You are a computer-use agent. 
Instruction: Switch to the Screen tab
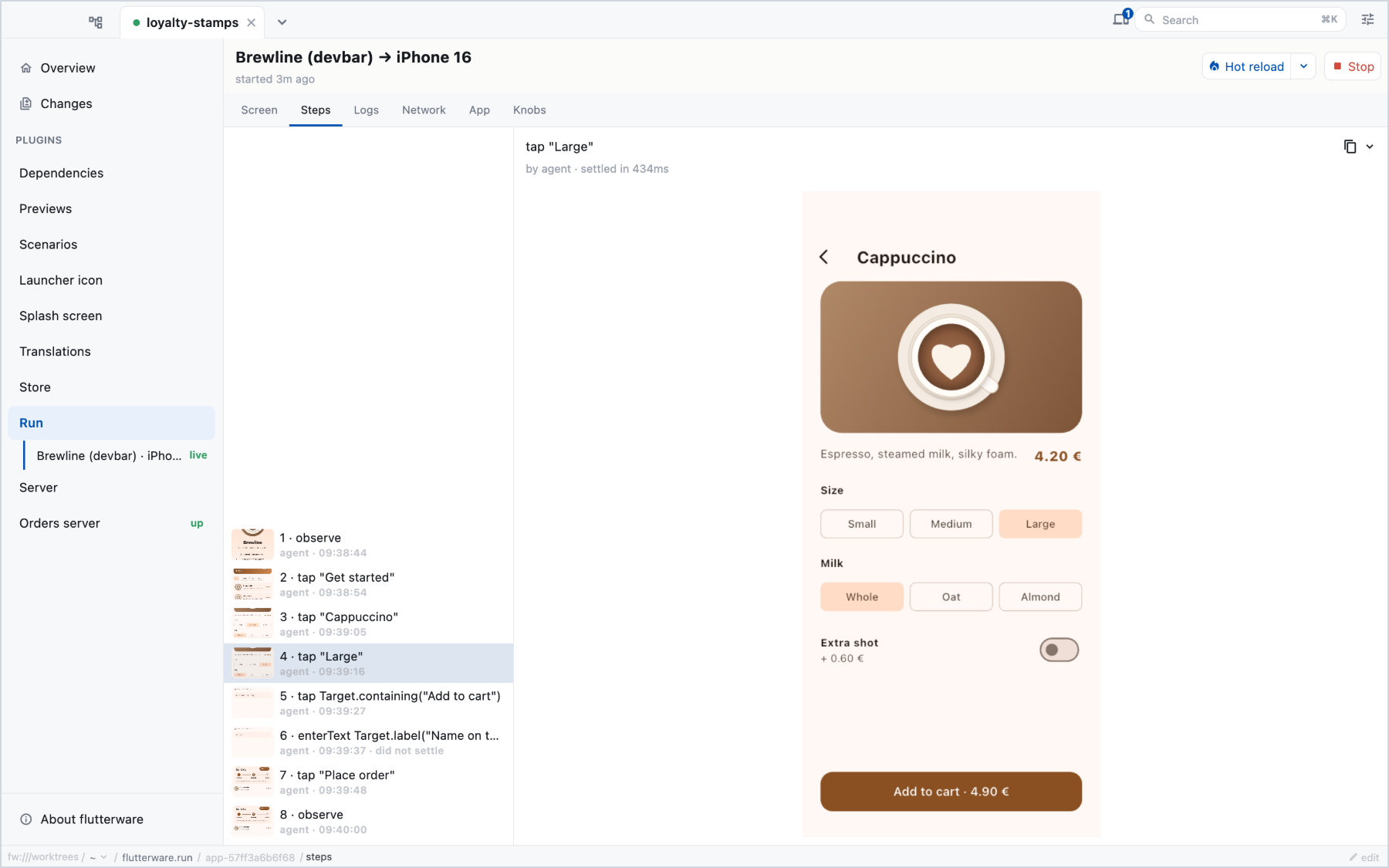[x=259, y=110]
